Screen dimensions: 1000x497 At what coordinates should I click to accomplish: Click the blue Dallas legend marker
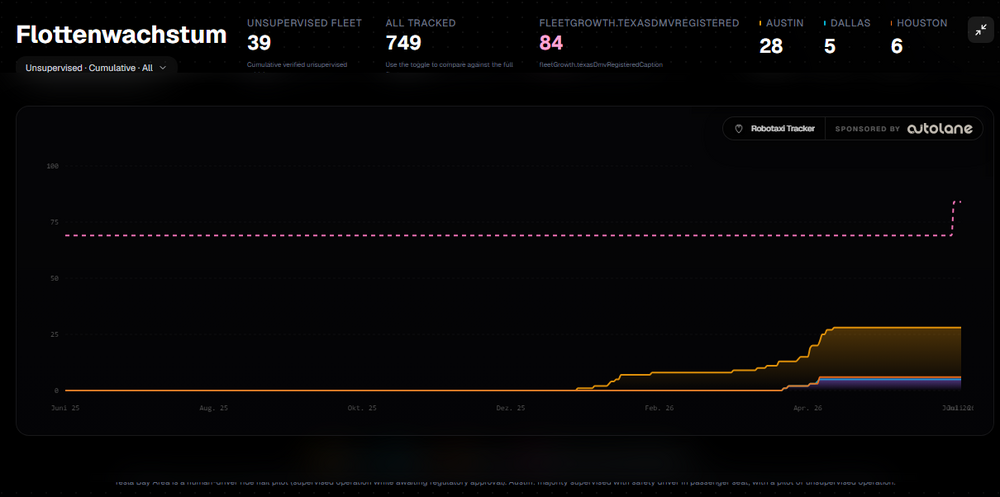(x=825, y=23)
